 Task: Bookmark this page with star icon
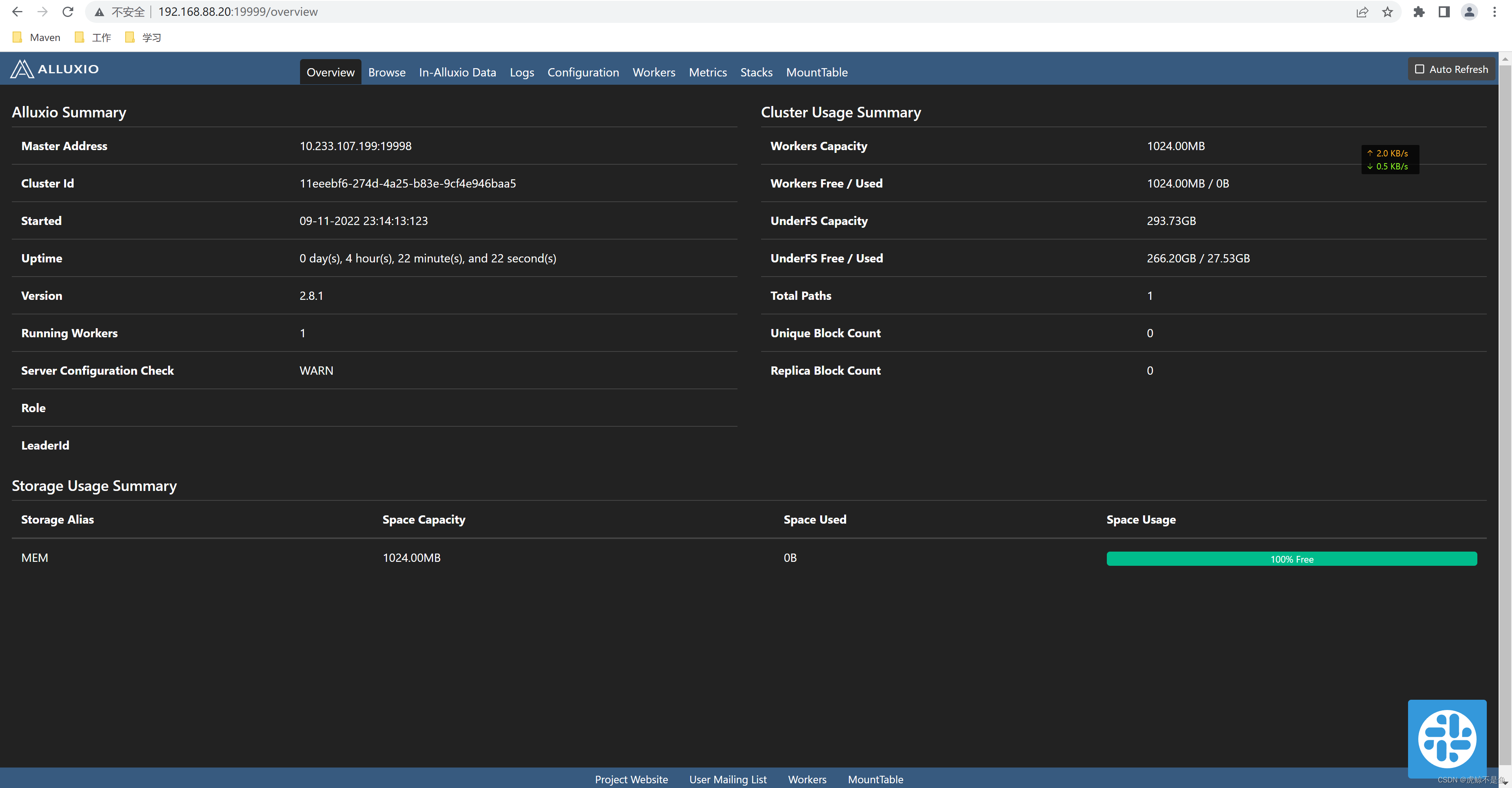[1388, 12]
